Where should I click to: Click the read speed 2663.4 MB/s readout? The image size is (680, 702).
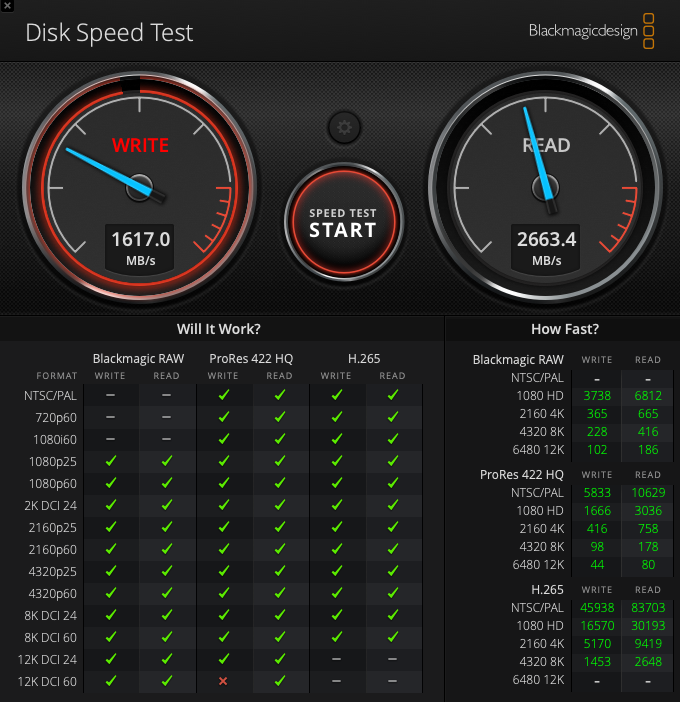[546, 248]
